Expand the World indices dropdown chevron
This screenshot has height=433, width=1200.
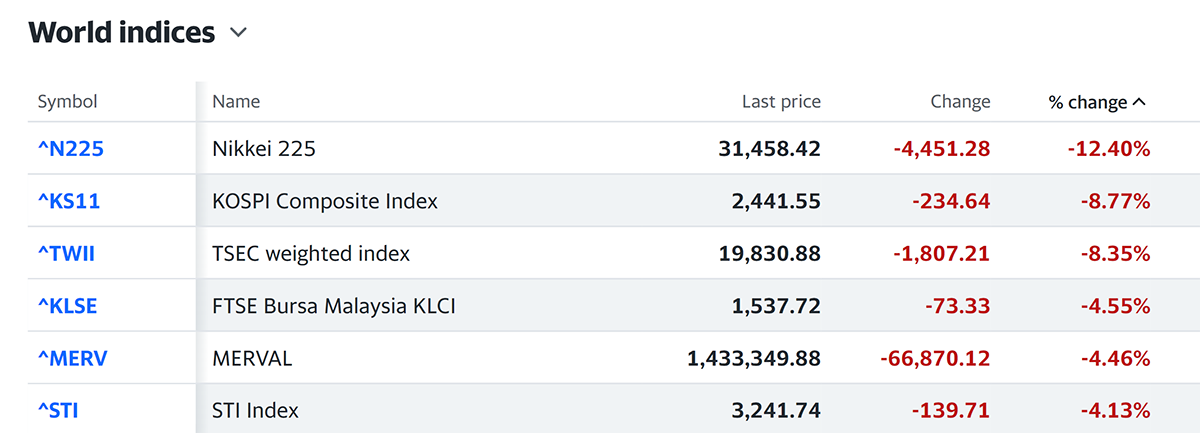[x=238, y=33]
